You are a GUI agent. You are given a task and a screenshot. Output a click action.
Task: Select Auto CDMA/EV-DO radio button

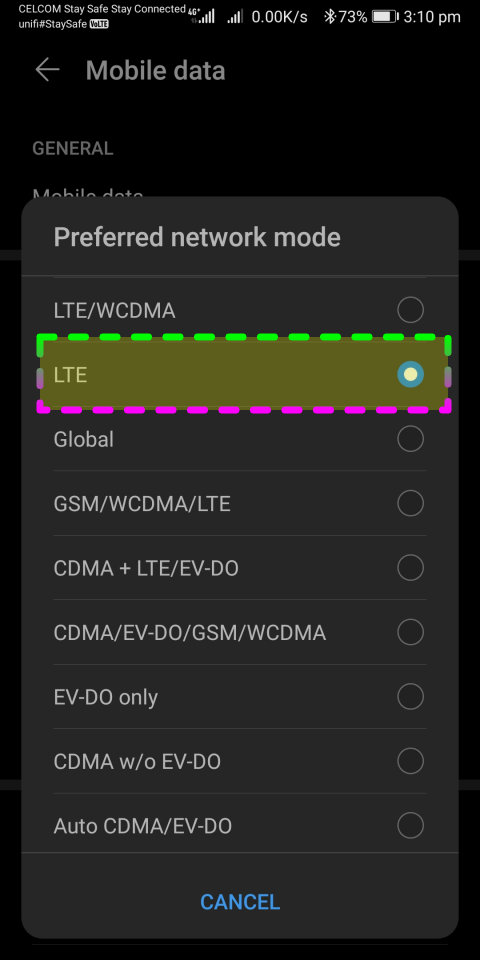410,826
